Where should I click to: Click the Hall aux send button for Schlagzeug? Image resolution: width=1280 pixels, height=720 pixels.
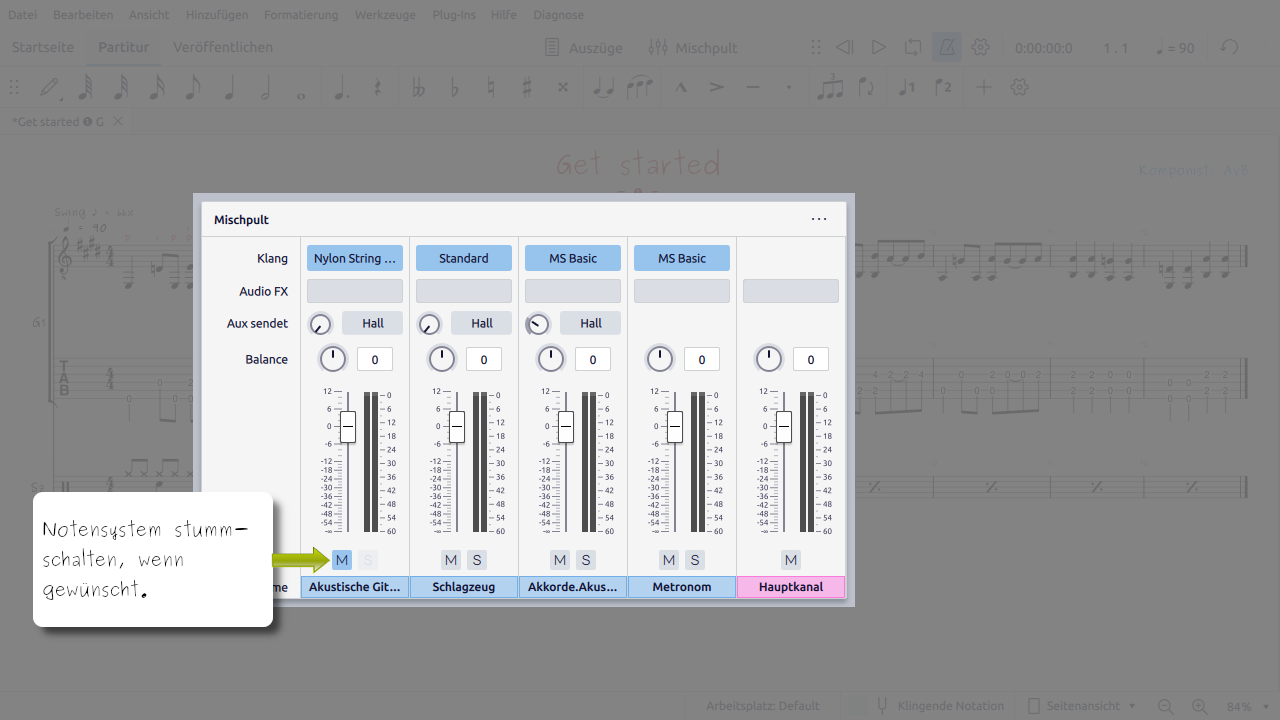pos(482,323)
